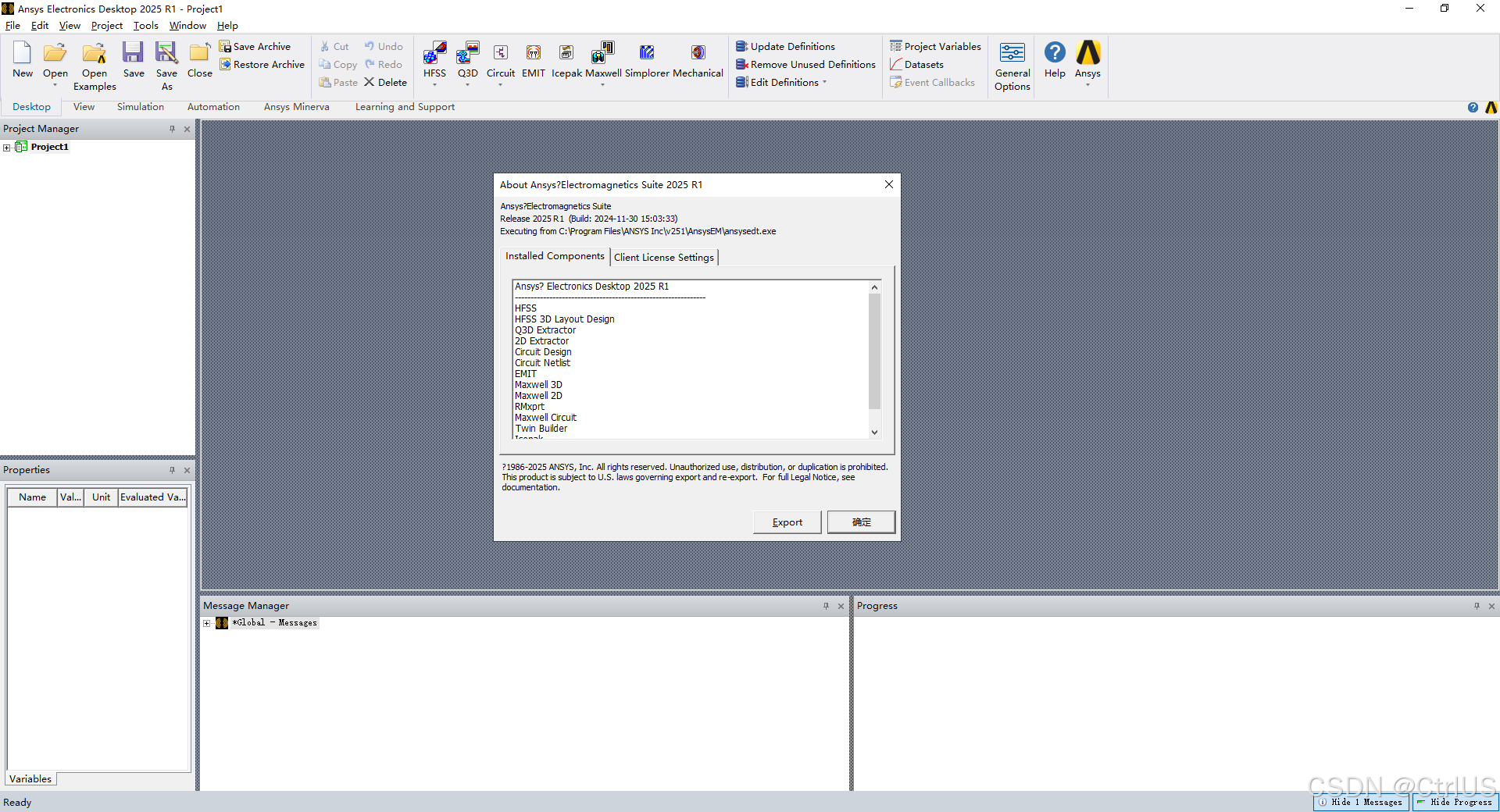Open the HFSS dropdown arrow
The height and width of the screenshot is (812, 1500).
tap(434, 84)
